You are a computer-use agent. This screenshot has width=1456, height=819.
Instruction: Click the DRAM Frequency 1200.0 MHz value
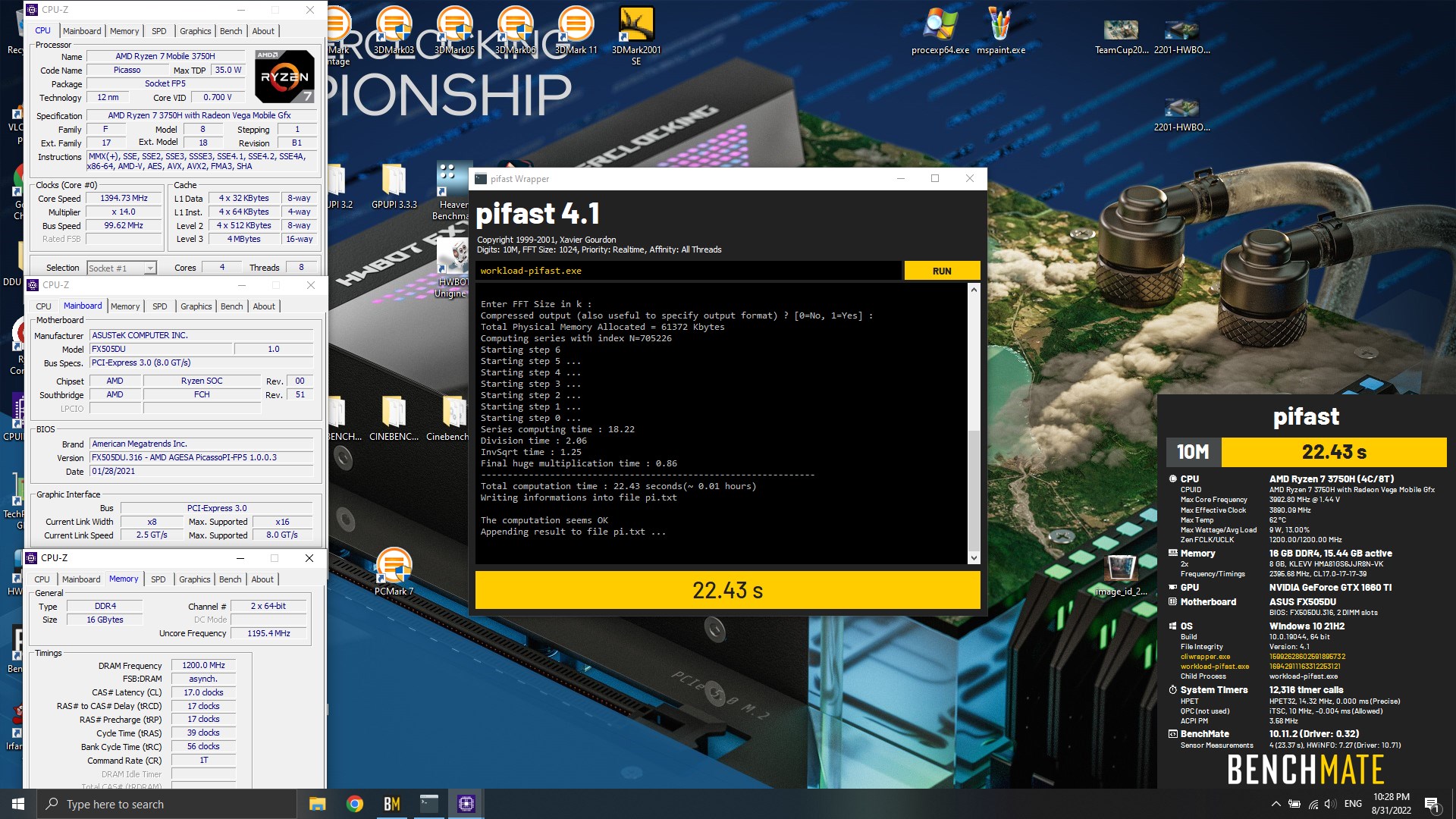203,666
